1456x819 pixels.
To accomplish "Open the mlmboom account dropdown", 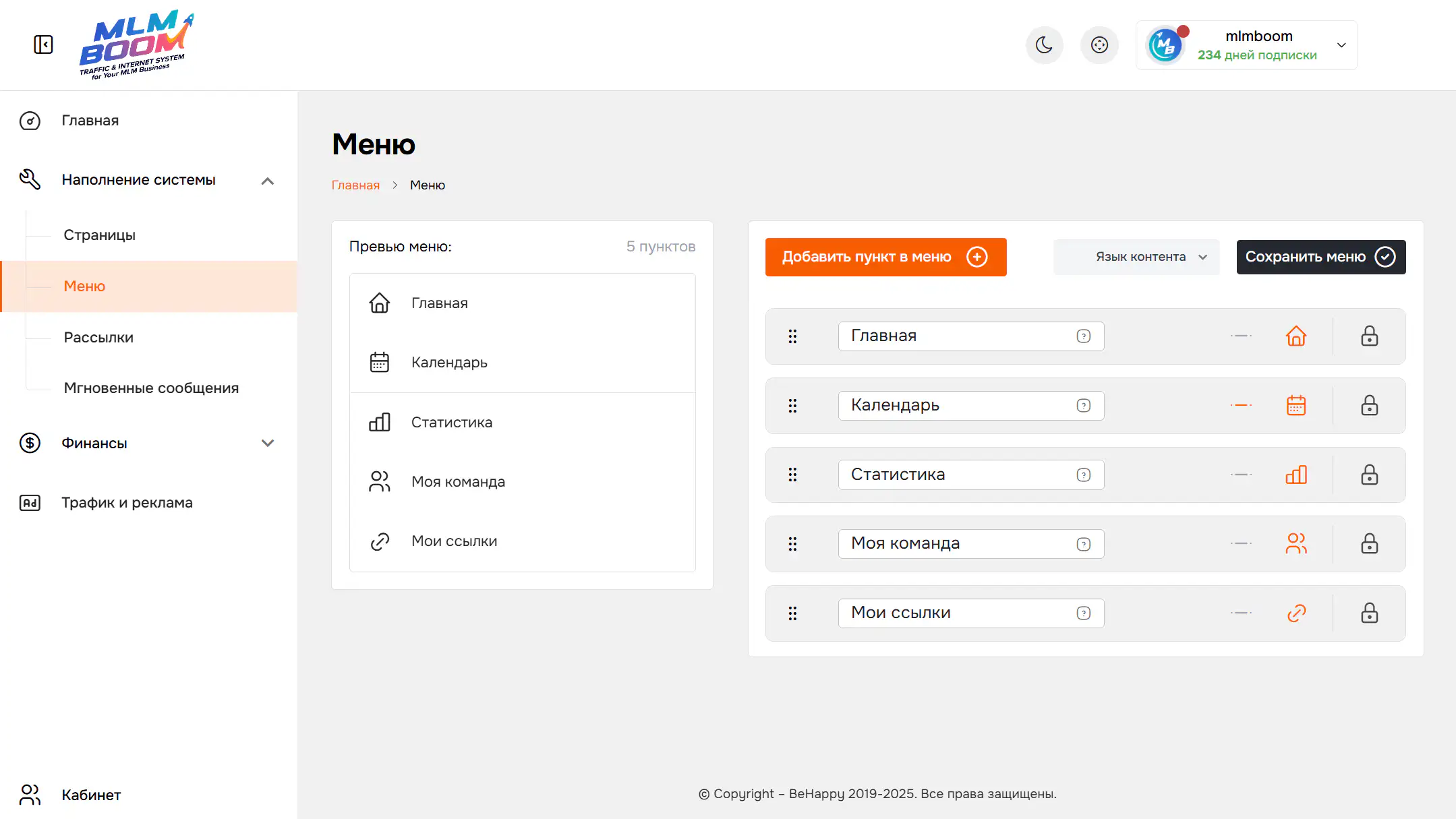I will click(1341, 45).
